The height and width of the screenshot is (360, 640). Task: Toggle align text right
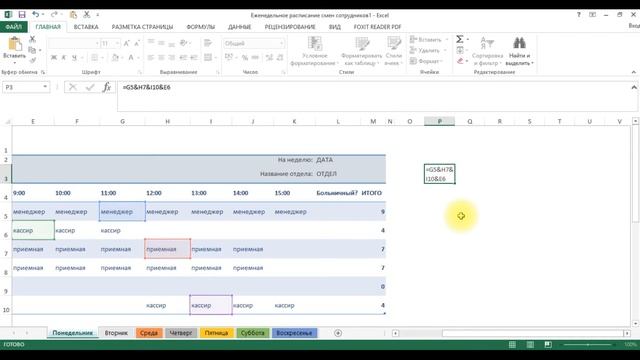(171, 58)
